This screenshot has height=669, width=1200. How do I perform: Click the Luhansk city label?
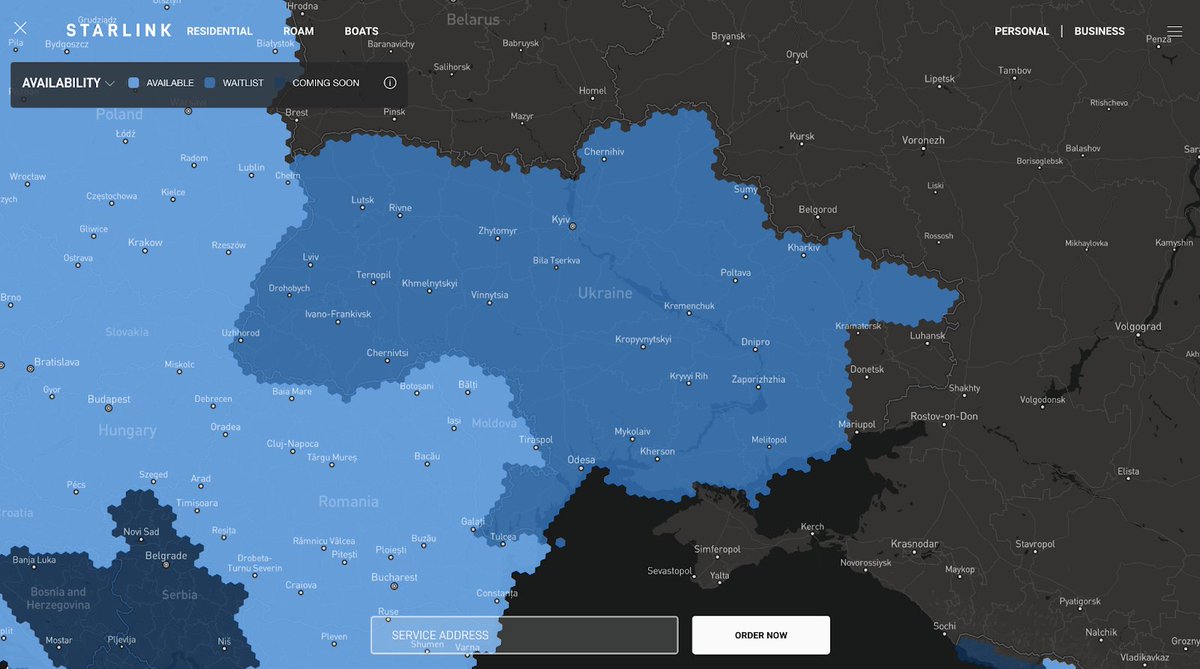pos(927,335)
